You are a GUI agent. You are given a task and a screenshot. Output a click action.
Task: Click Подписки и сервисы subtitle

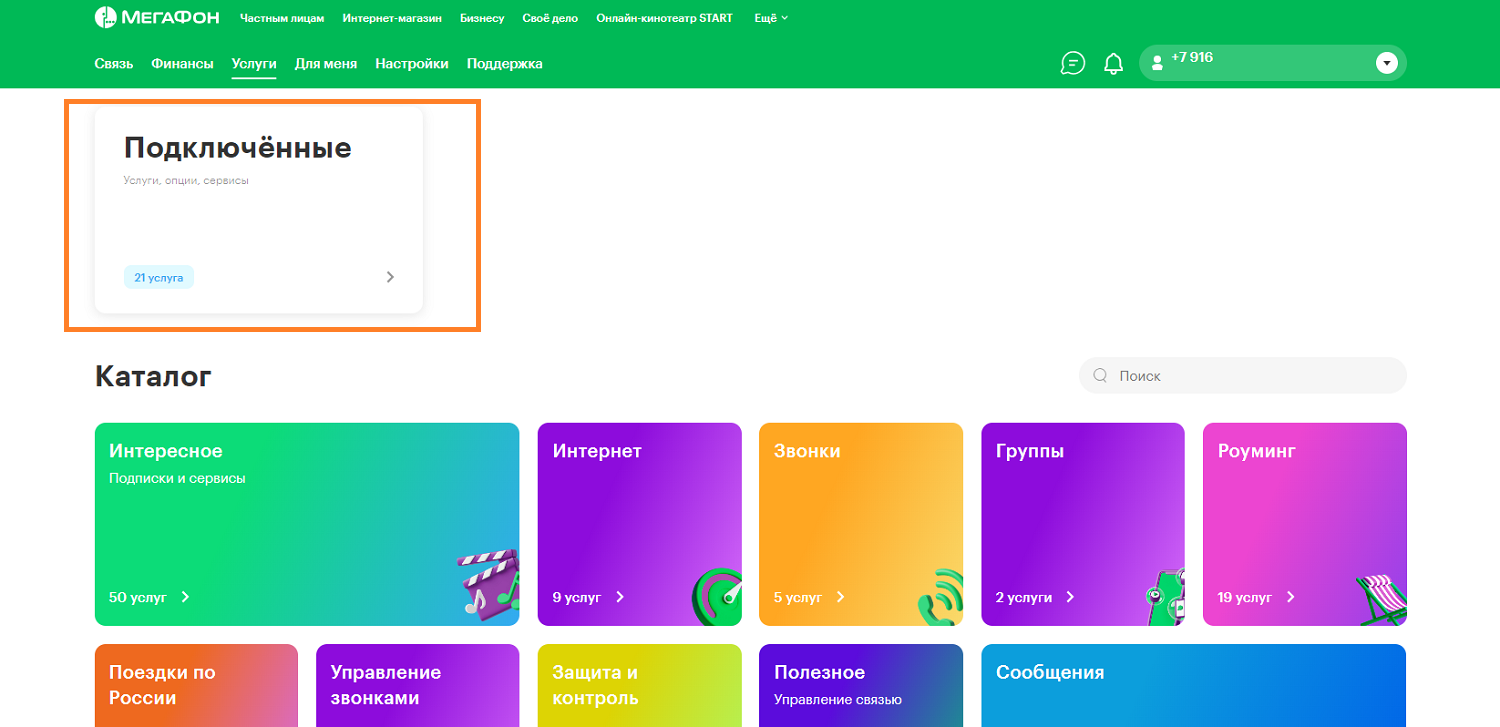[x=177, y=478]
